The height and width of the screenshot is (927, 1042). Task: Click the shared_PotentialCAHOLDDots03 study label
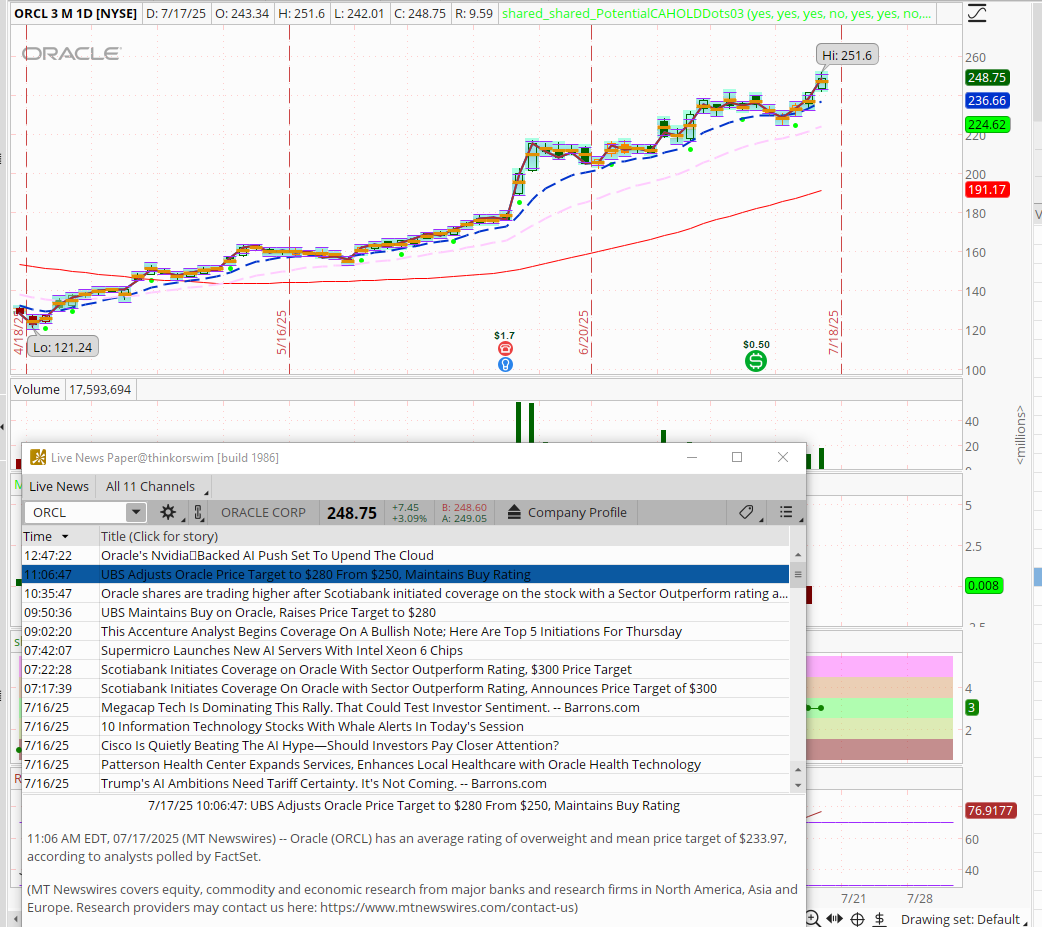(716, 13)
